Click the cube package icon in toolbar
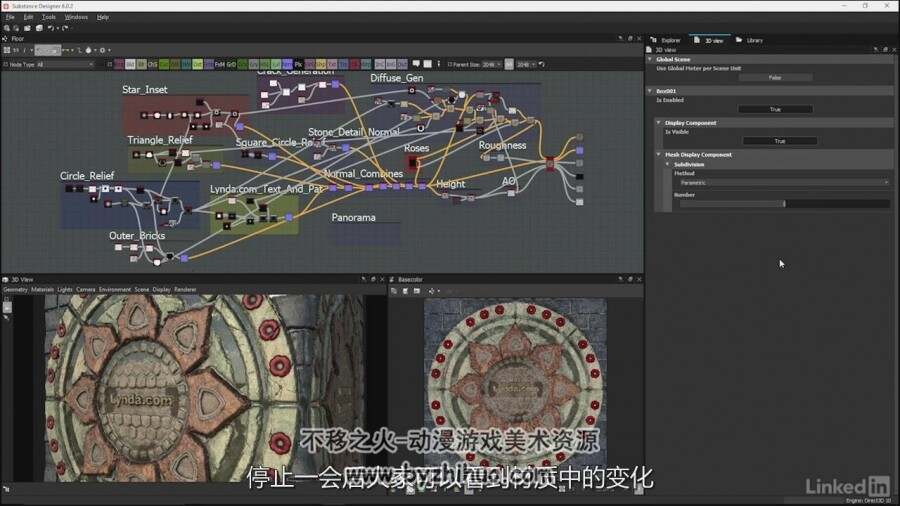Screen dimensions: 900x506 (39, 28)
